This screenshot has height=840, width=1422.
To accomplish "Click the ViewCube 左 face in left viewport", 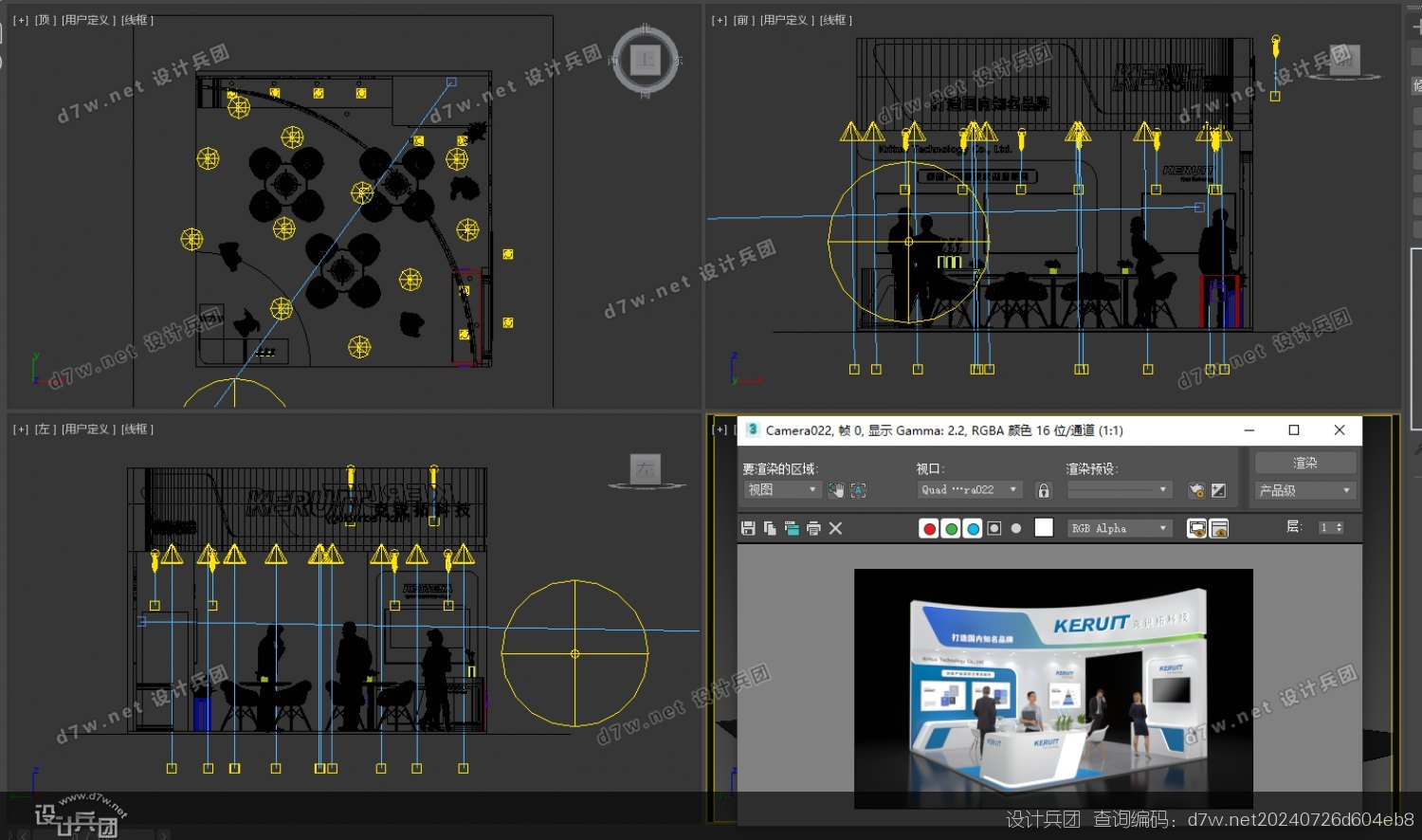I will 646,468.
